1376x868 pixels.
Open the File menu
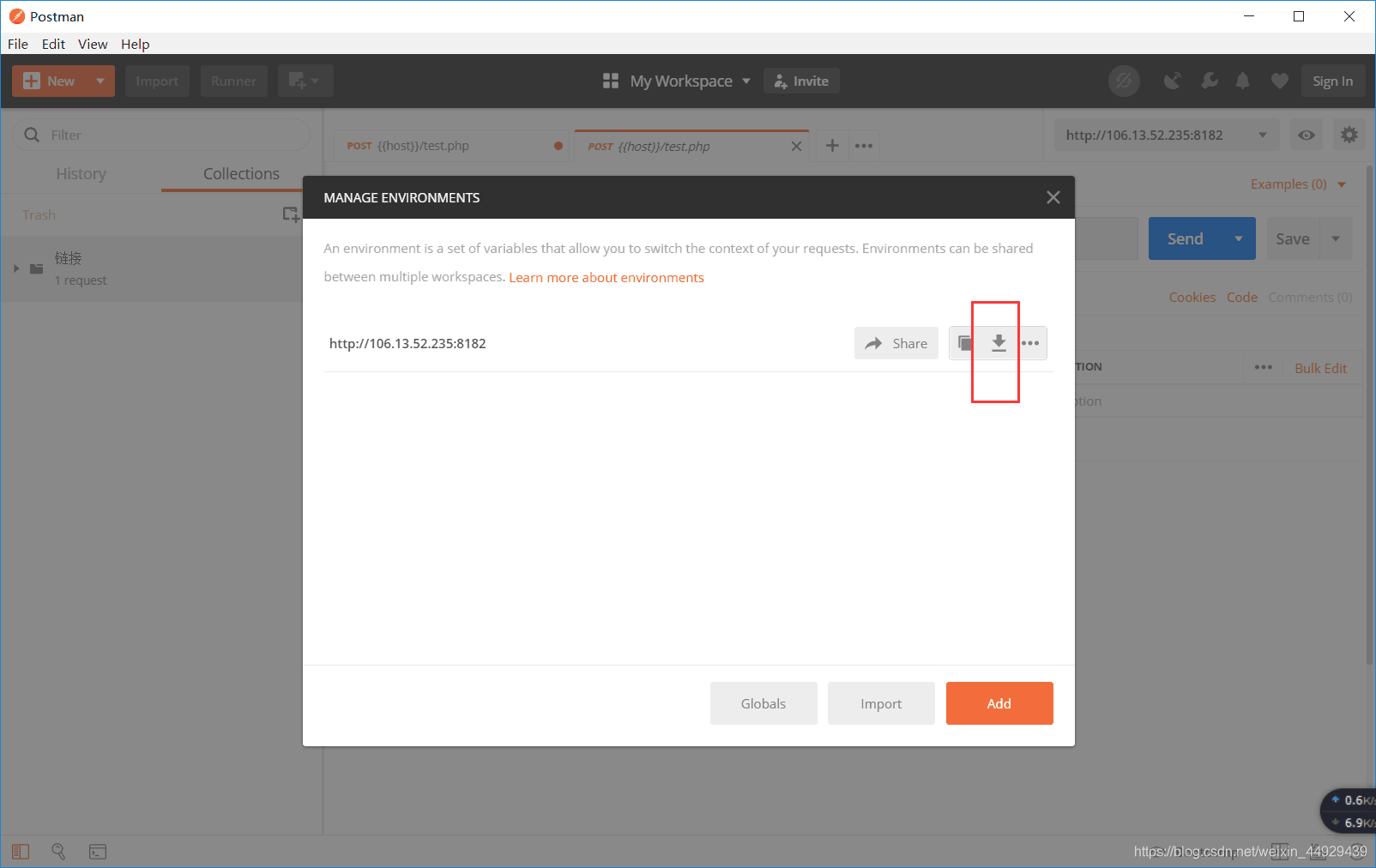18,44
